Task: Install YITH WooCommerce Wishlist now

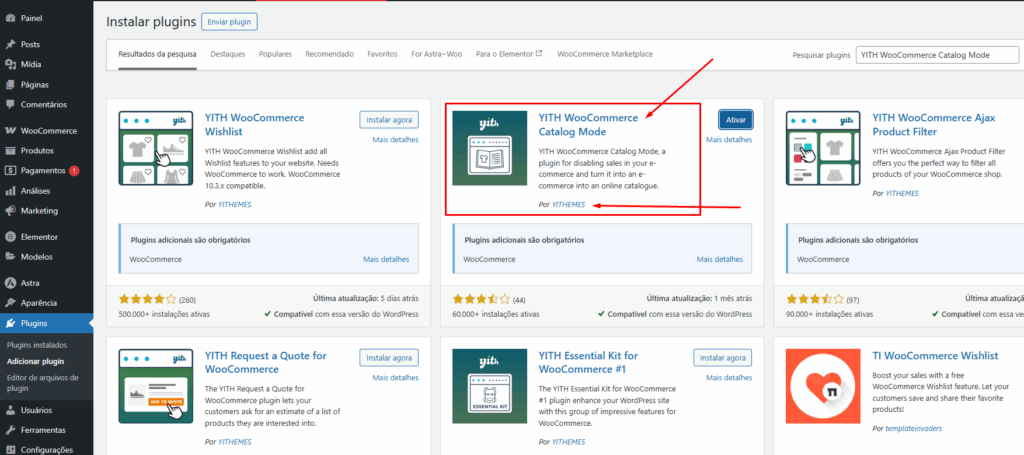Action: pos(389,120)
